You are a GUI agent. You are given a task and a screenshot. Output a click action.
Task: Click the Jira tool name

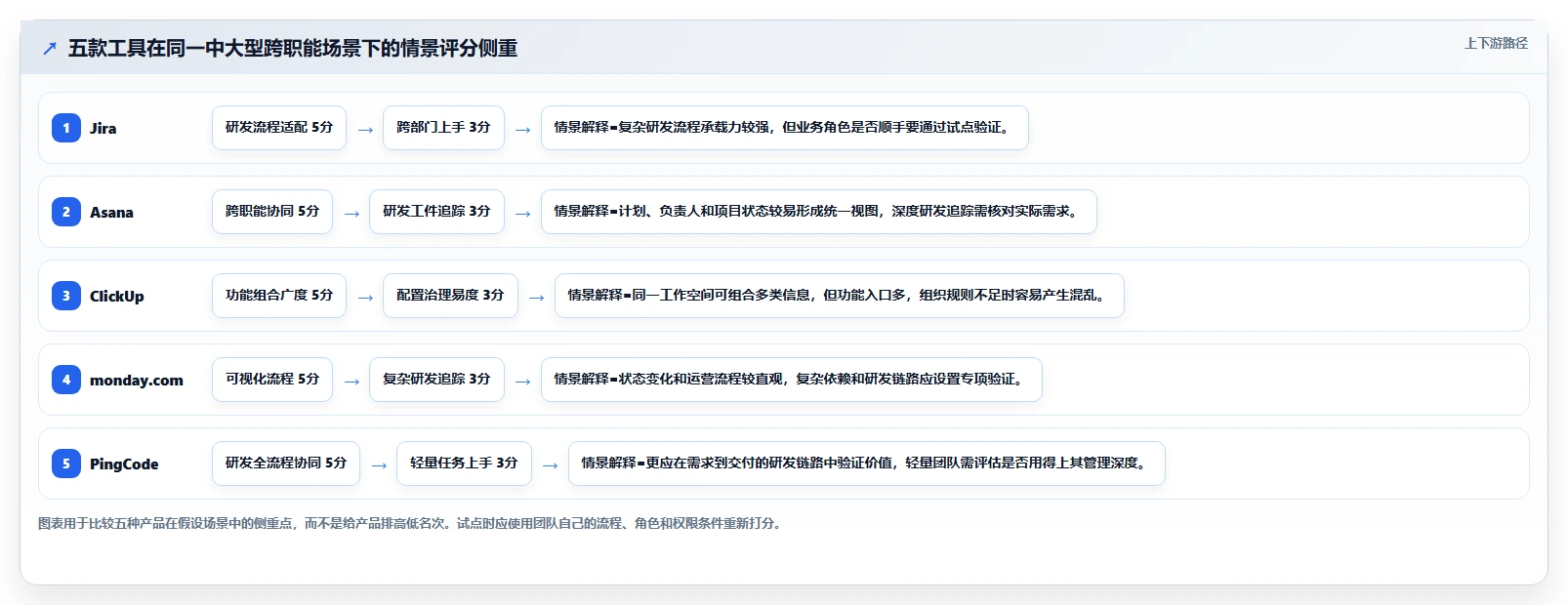pos(103,128)
